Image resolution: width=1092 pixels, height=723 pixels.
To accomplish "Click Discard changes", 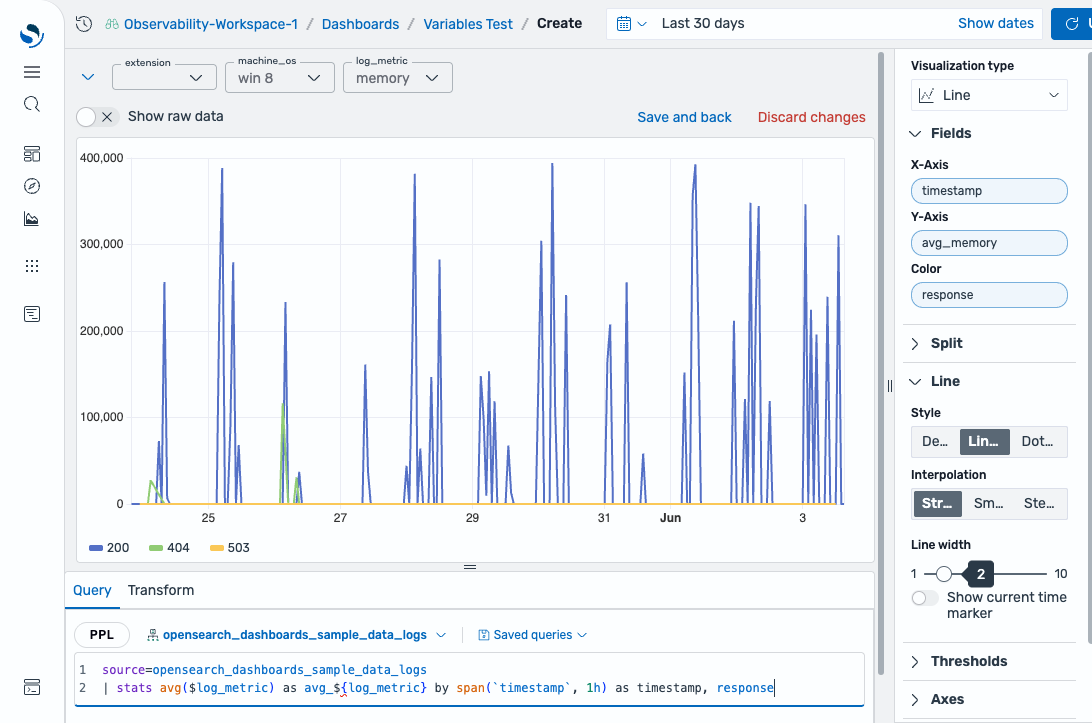I will pos(811,117).
